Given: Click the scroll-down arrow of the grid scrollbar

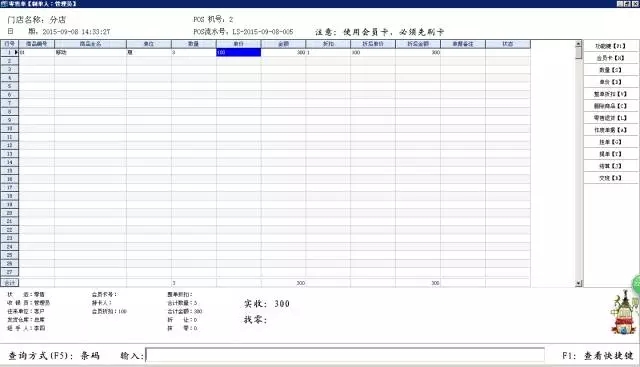Looking at the screenshot, I should 578,283.
